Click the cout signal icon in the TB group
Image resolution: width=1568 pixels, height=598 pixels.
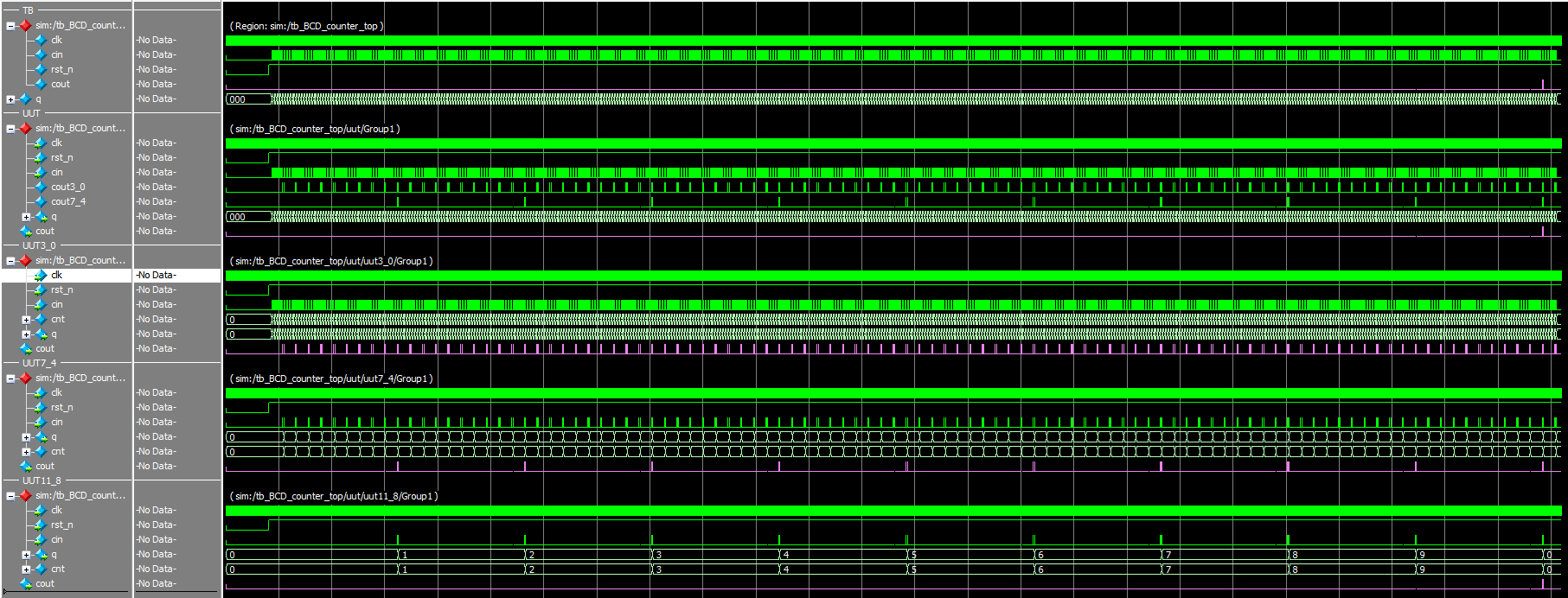pos(41,85)
